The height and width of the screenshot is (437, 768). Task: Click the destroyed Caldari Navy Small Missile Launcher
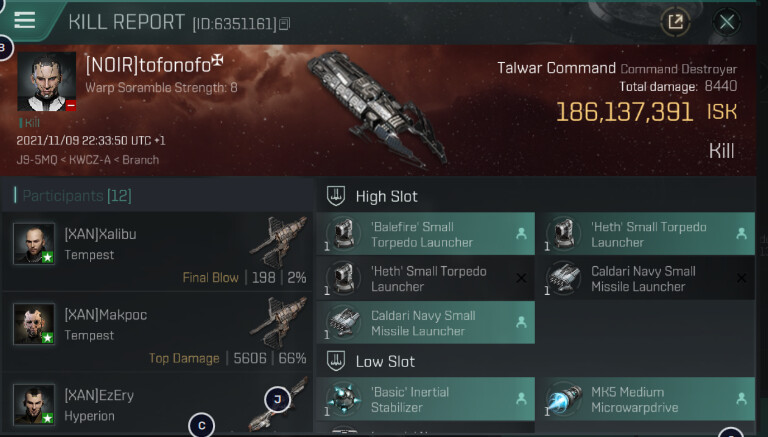[x=645, y=279]
